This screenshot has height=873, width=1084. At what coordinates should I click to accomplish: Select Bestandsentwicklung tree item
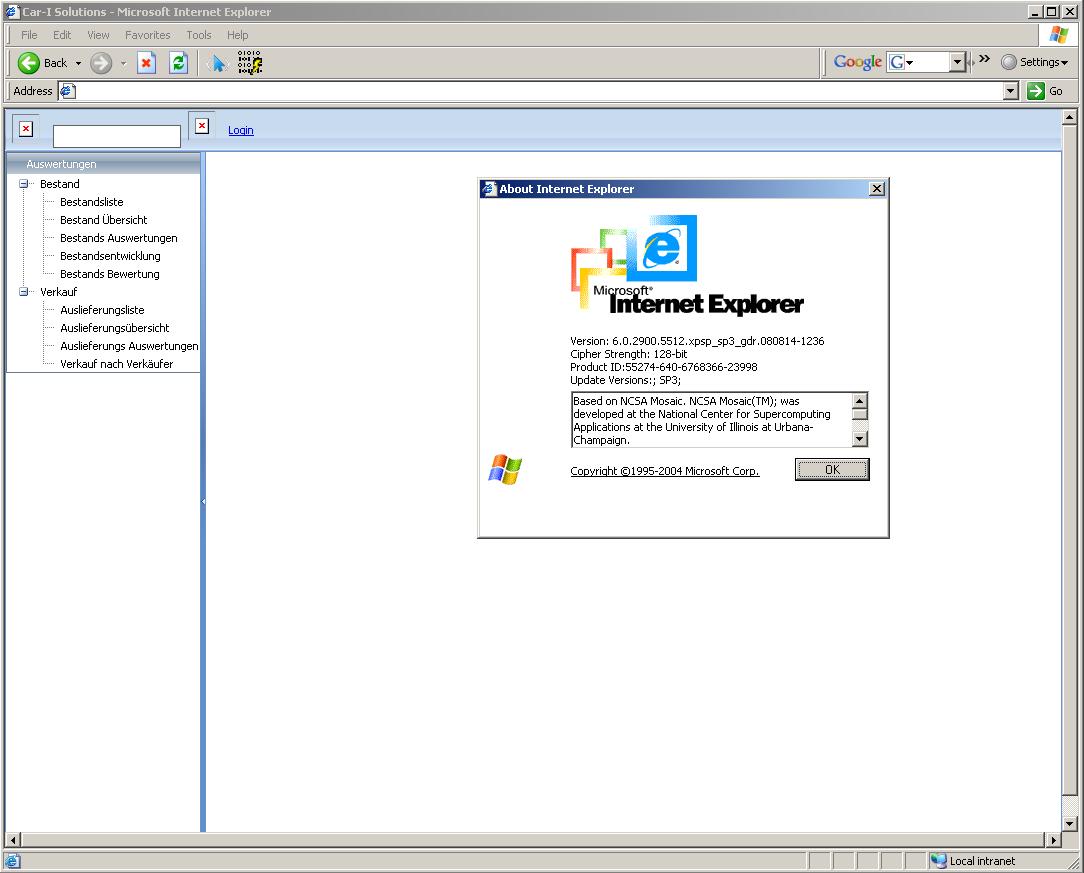click(110, 256)
